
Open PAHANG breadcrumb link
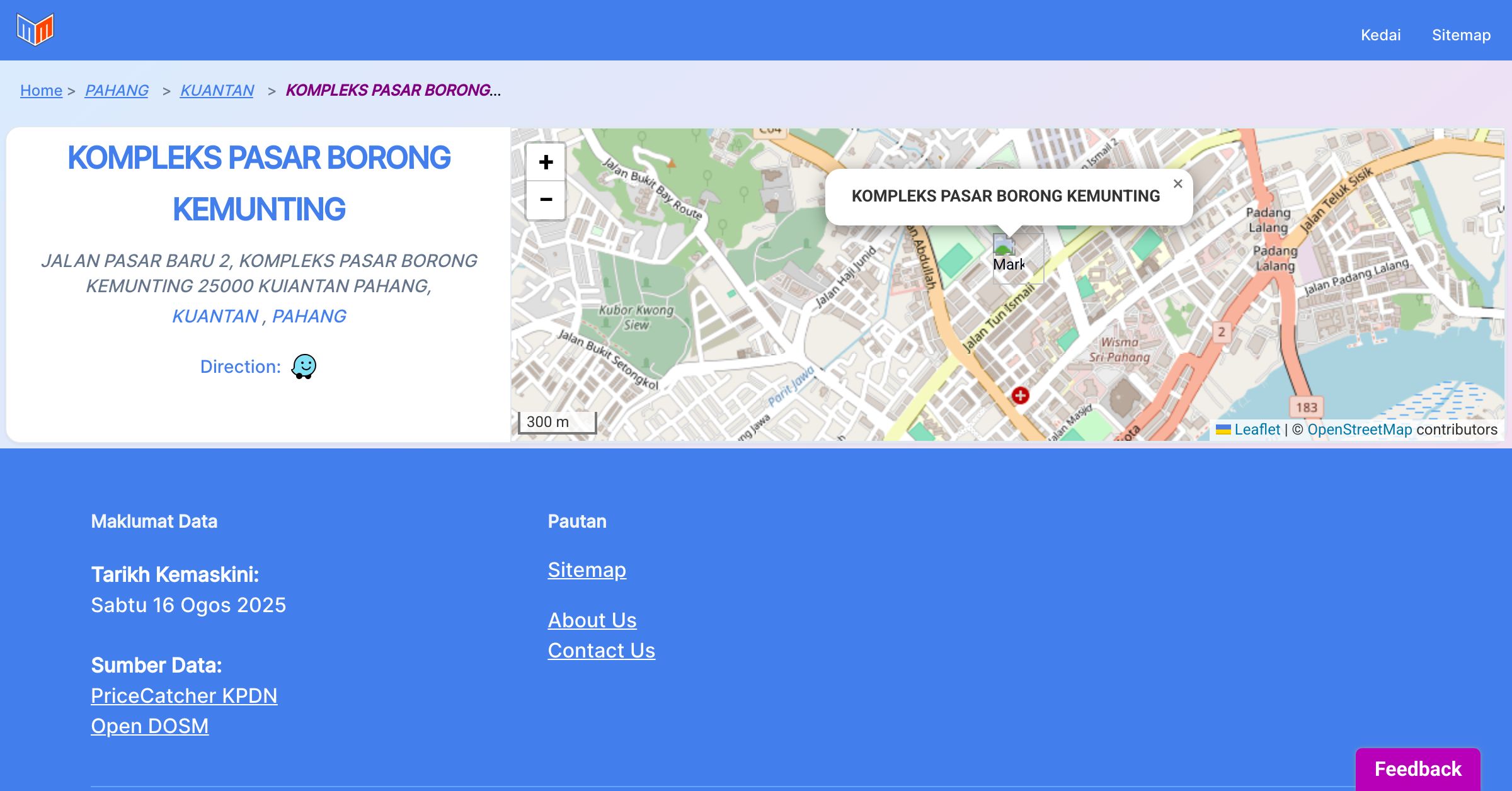coord(117,91)
